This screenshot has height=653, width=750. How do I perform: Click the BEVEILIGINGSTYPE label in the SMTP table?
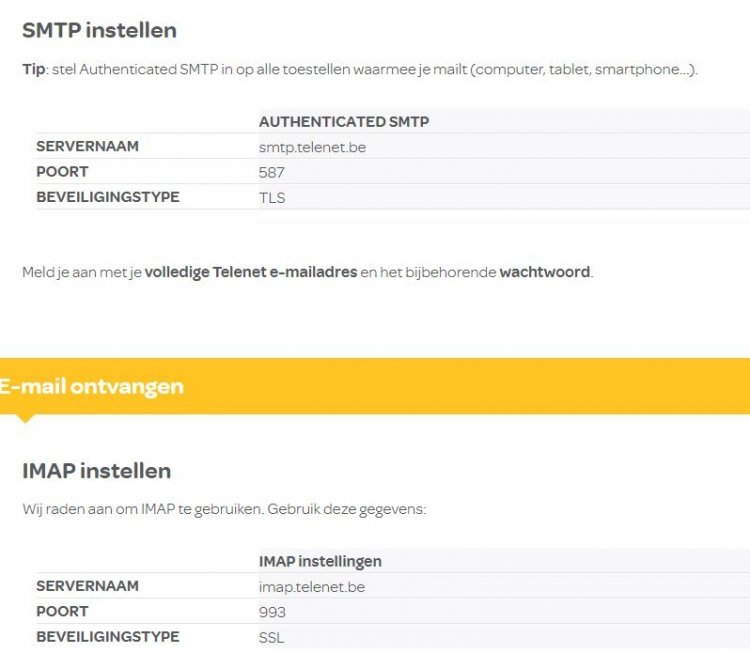tap(108, 196)
